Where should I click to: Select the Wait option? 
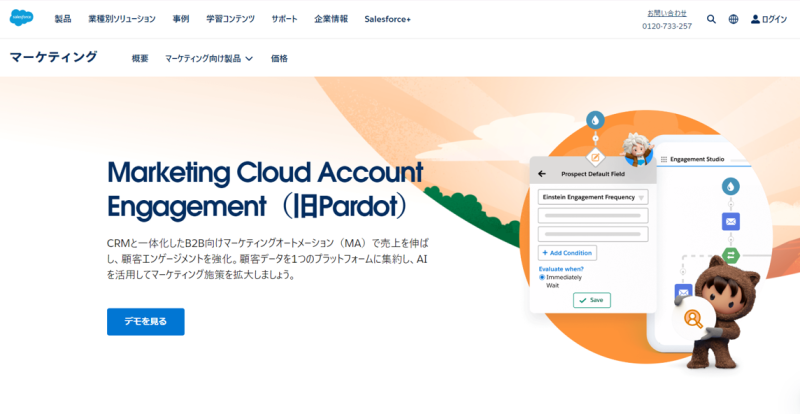pyautogui.click(x=553, y=285)
